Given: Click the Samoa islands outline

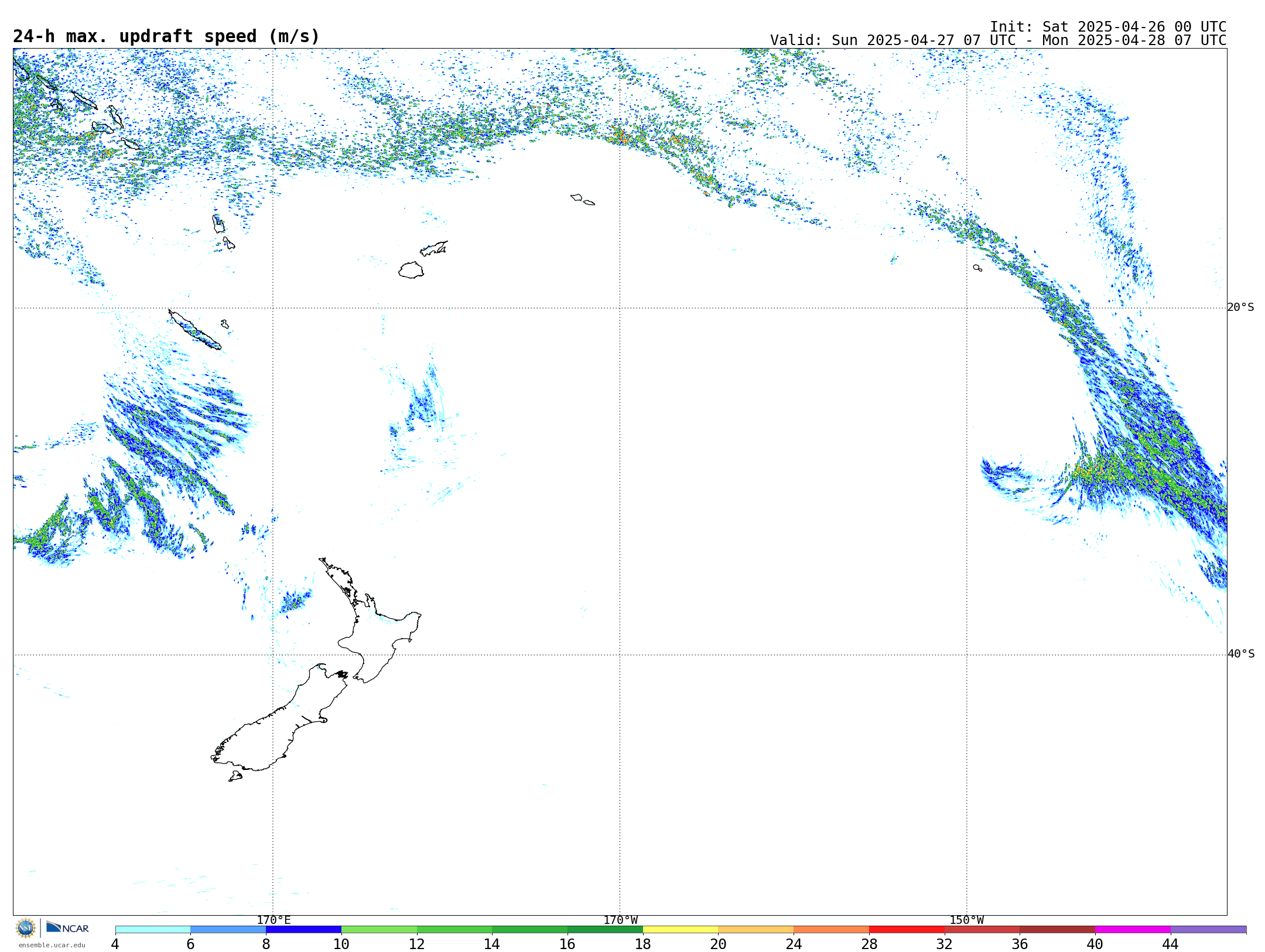Looking at the screenshot, I should (x=583, y=200).
